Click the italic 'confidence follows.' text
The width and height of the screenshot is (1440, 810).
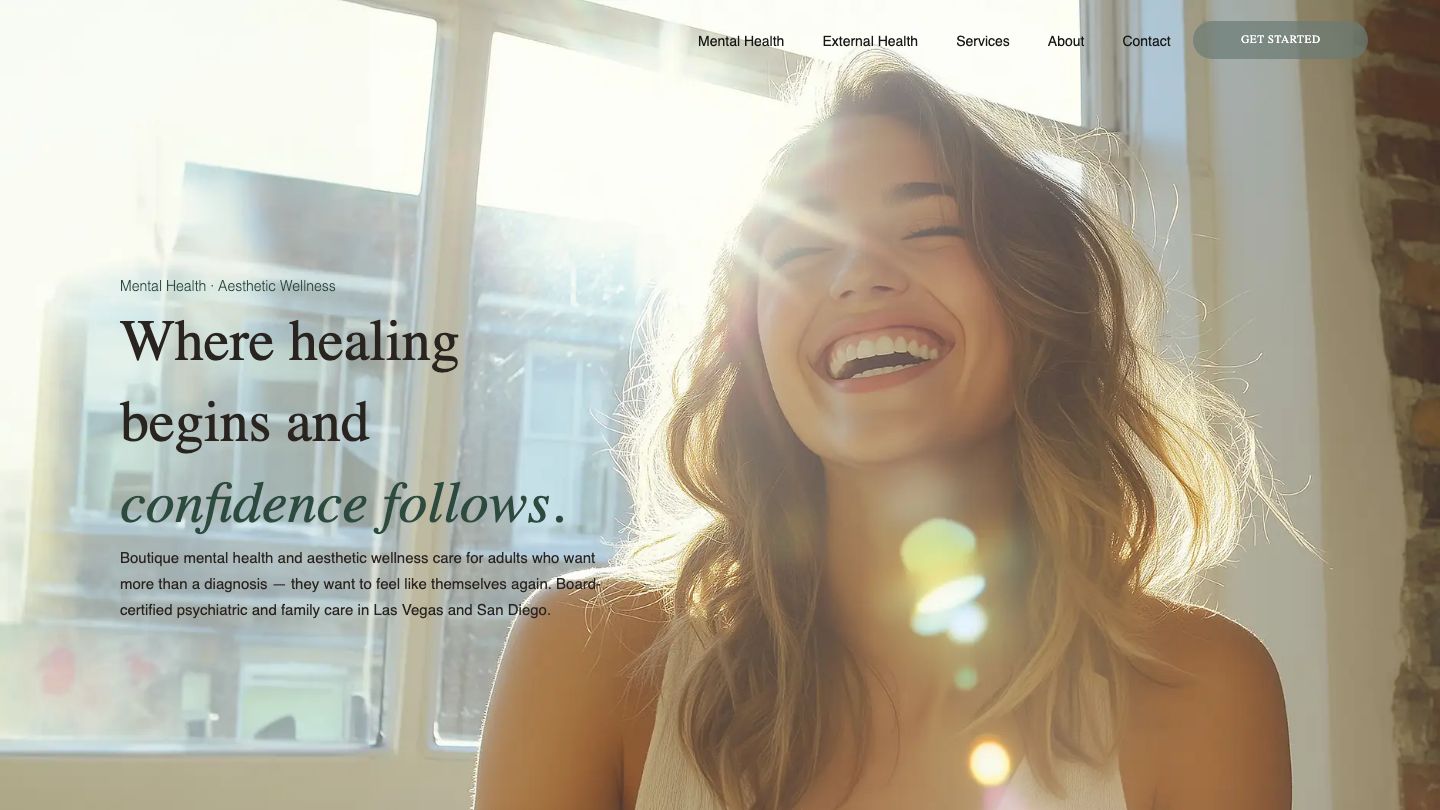(343, 504)
